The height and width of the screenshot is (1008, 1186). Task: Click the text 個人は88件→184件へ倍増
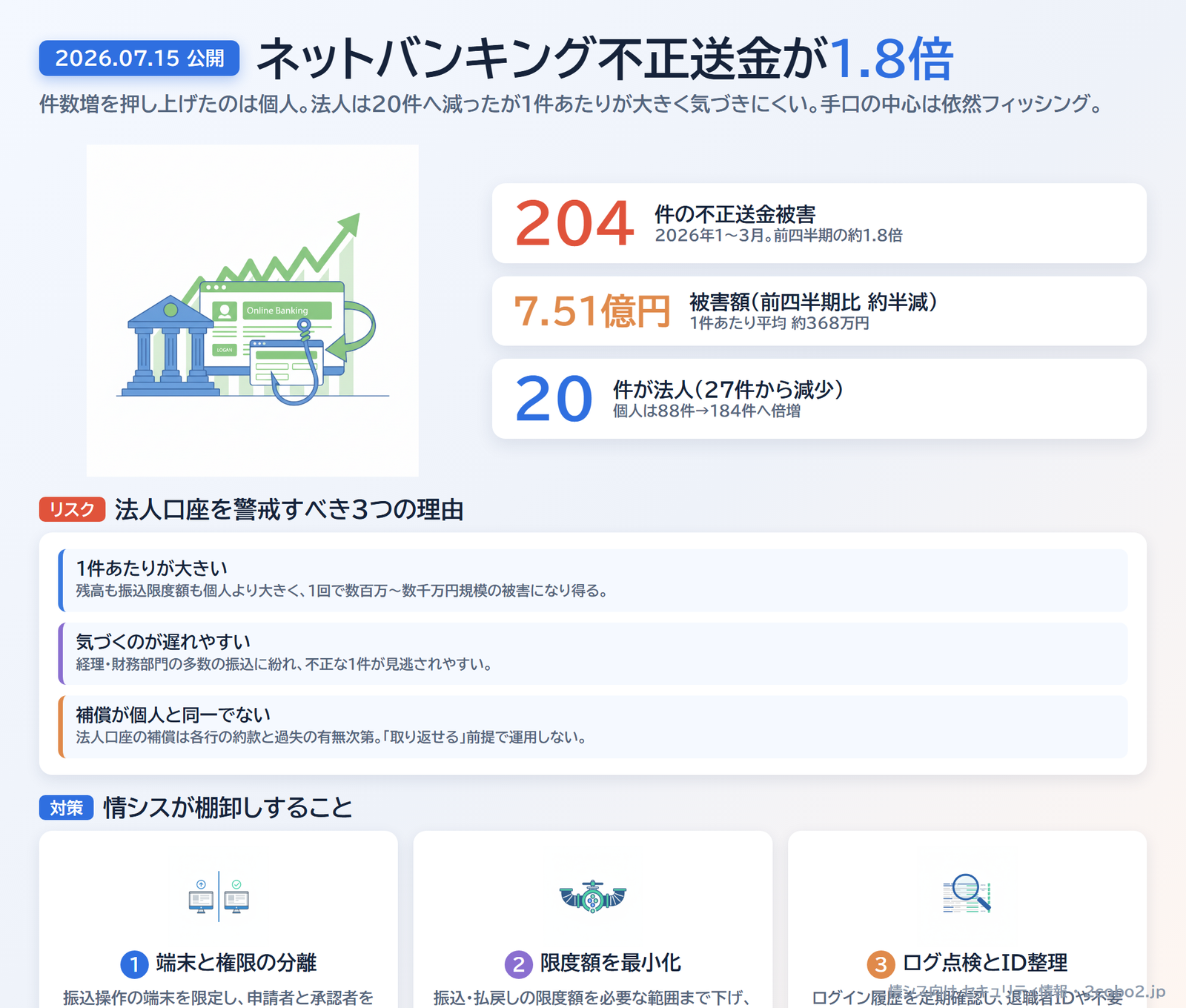click(706, 411)
